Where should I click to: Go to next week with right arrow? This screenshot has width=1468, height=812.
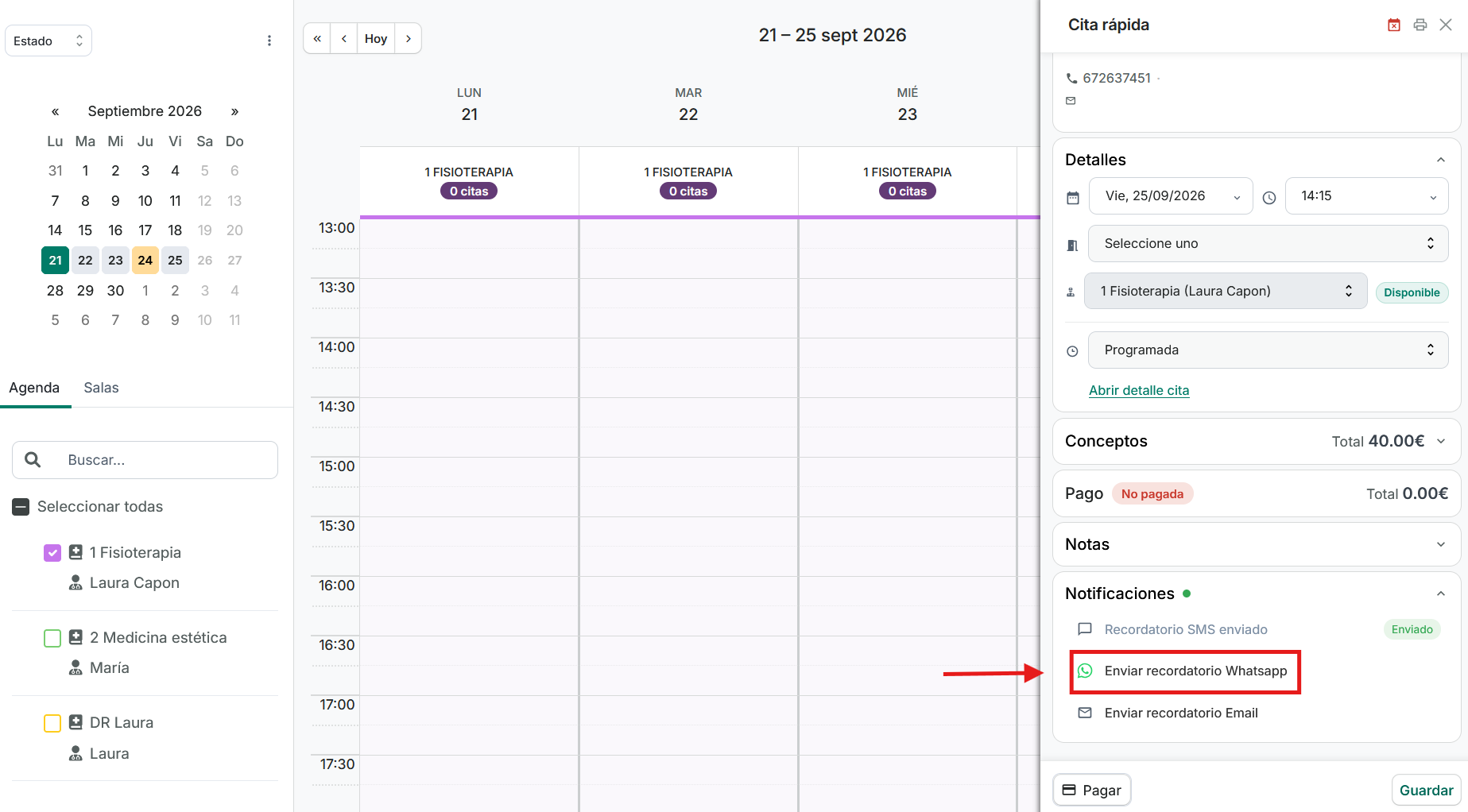pyautogui.click(x=409, y=38)
